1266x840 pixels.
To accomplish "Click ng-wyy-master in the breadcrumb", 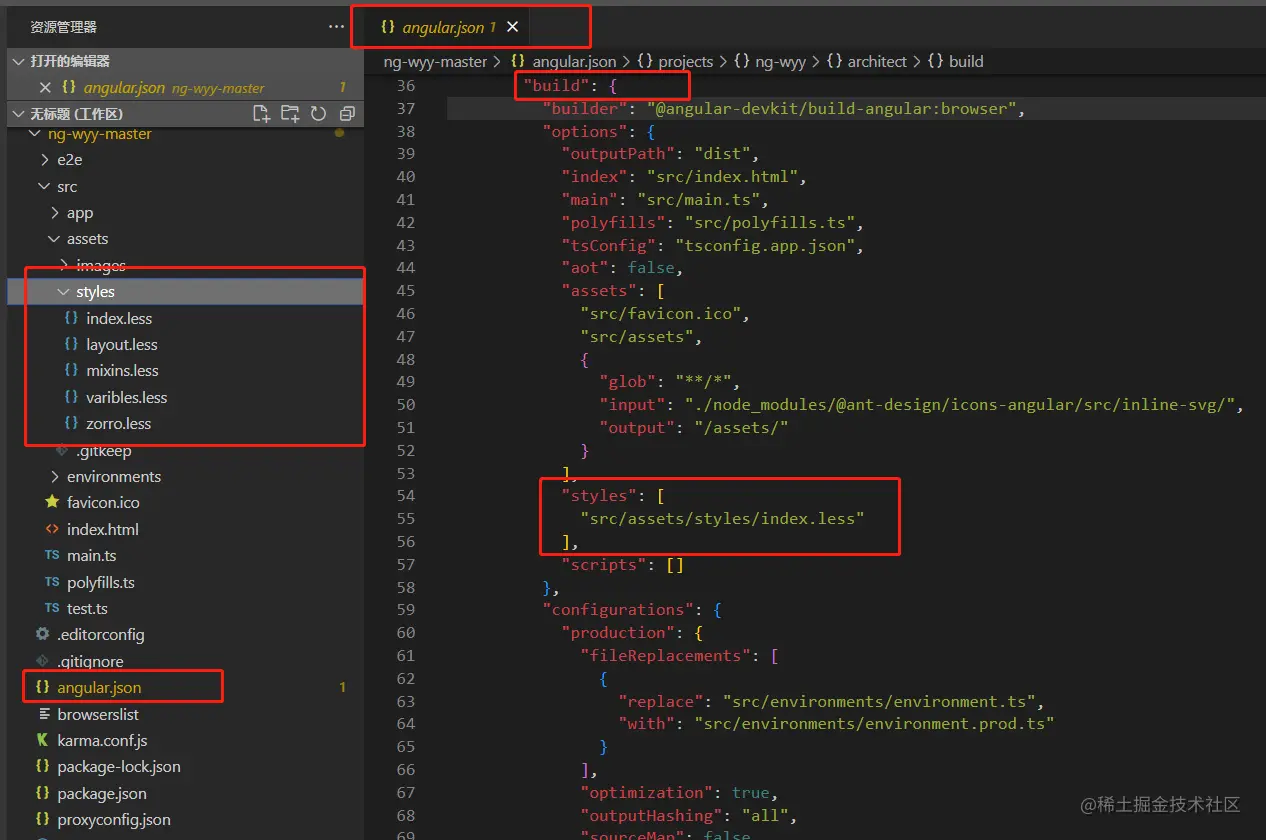I will pos(435,62).
